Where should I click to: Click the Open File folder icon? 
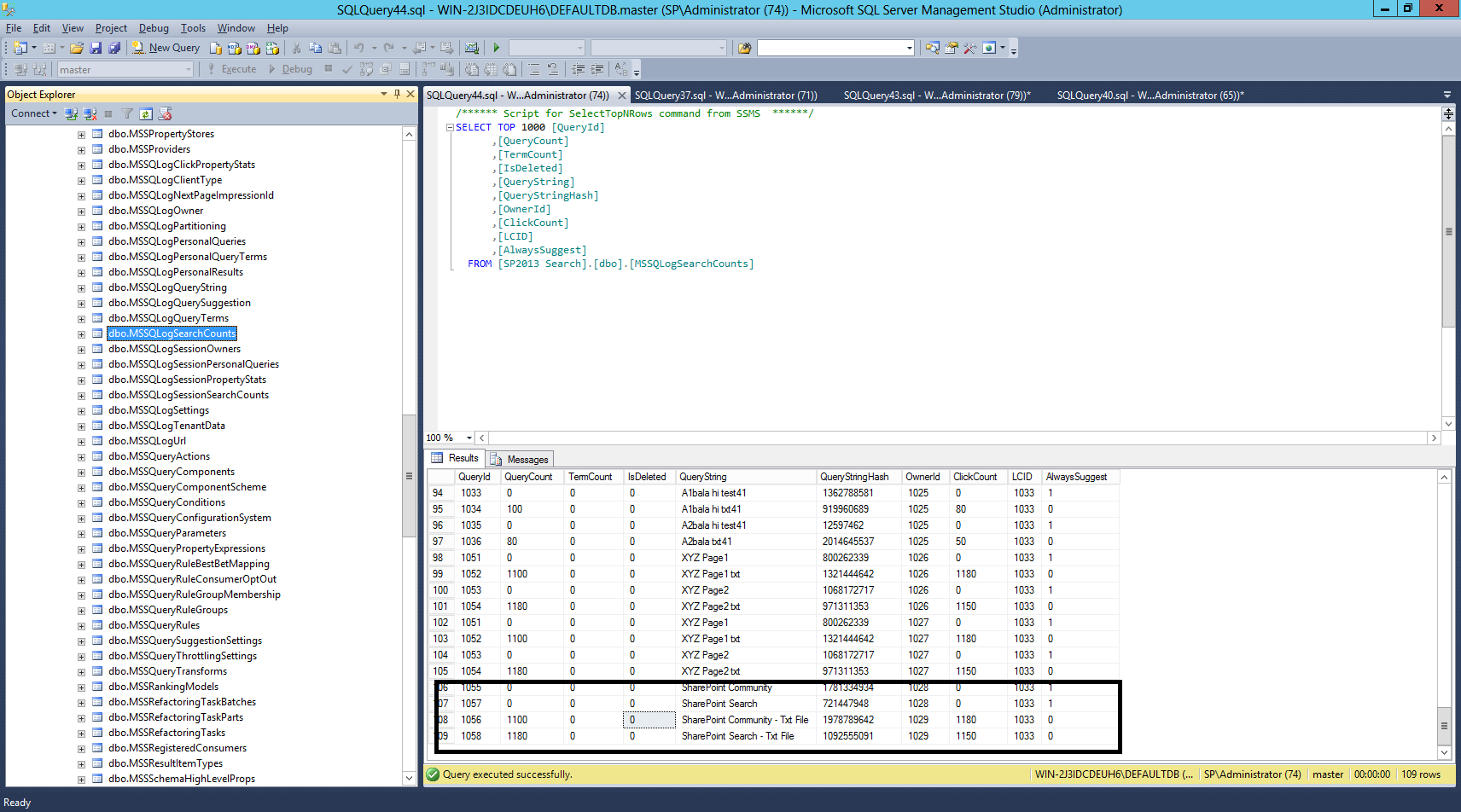(x=77, y=48)
